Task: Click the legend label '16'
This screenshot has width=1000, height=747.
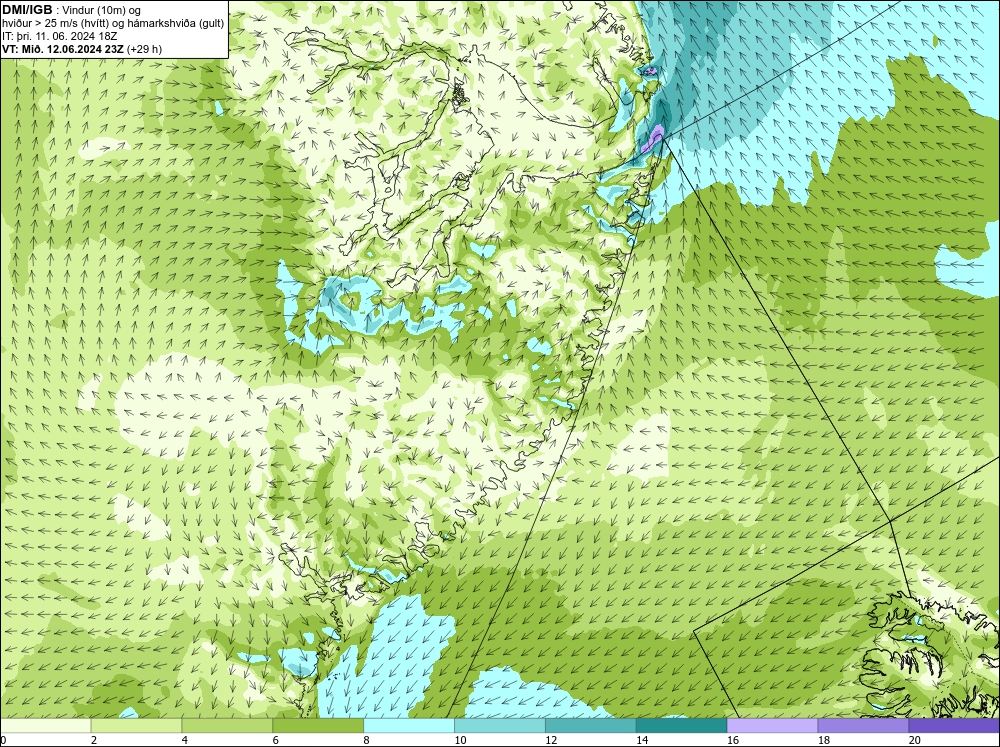Action: (x=733, y=740)
